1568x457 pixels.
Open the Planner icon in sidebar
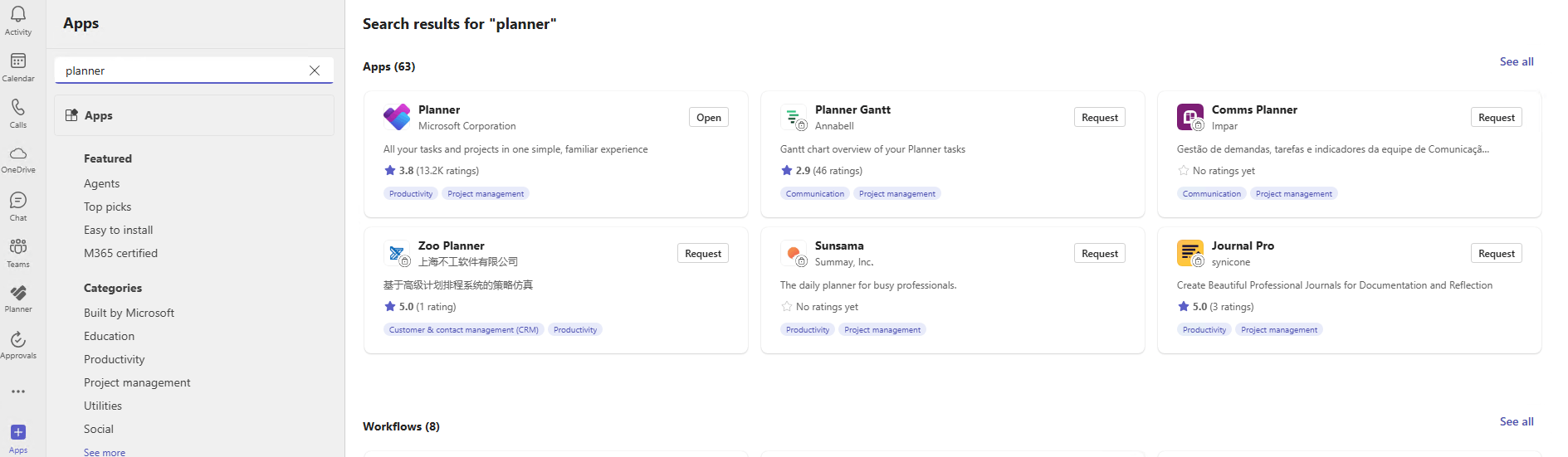18,293
